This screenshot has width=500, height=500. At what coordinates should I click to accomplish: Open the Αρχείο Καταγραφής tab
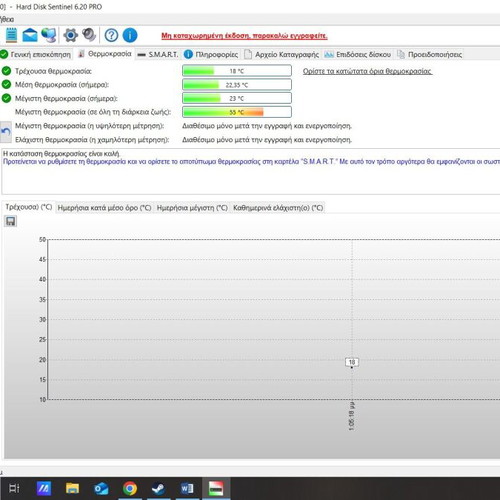click(282, 54)
